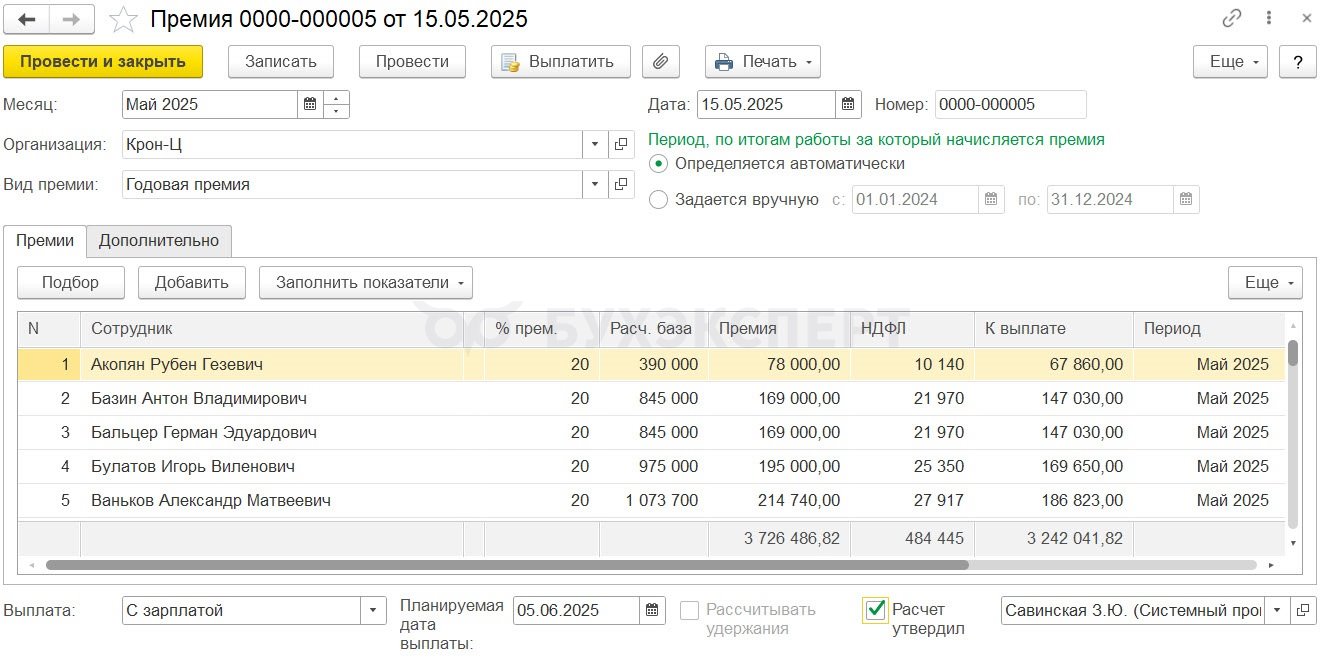The width and height of the screenshot is (1323, 658).
Task: Expand 'Заполнить показатели' dropdown button
Action: tap(366, 282)
